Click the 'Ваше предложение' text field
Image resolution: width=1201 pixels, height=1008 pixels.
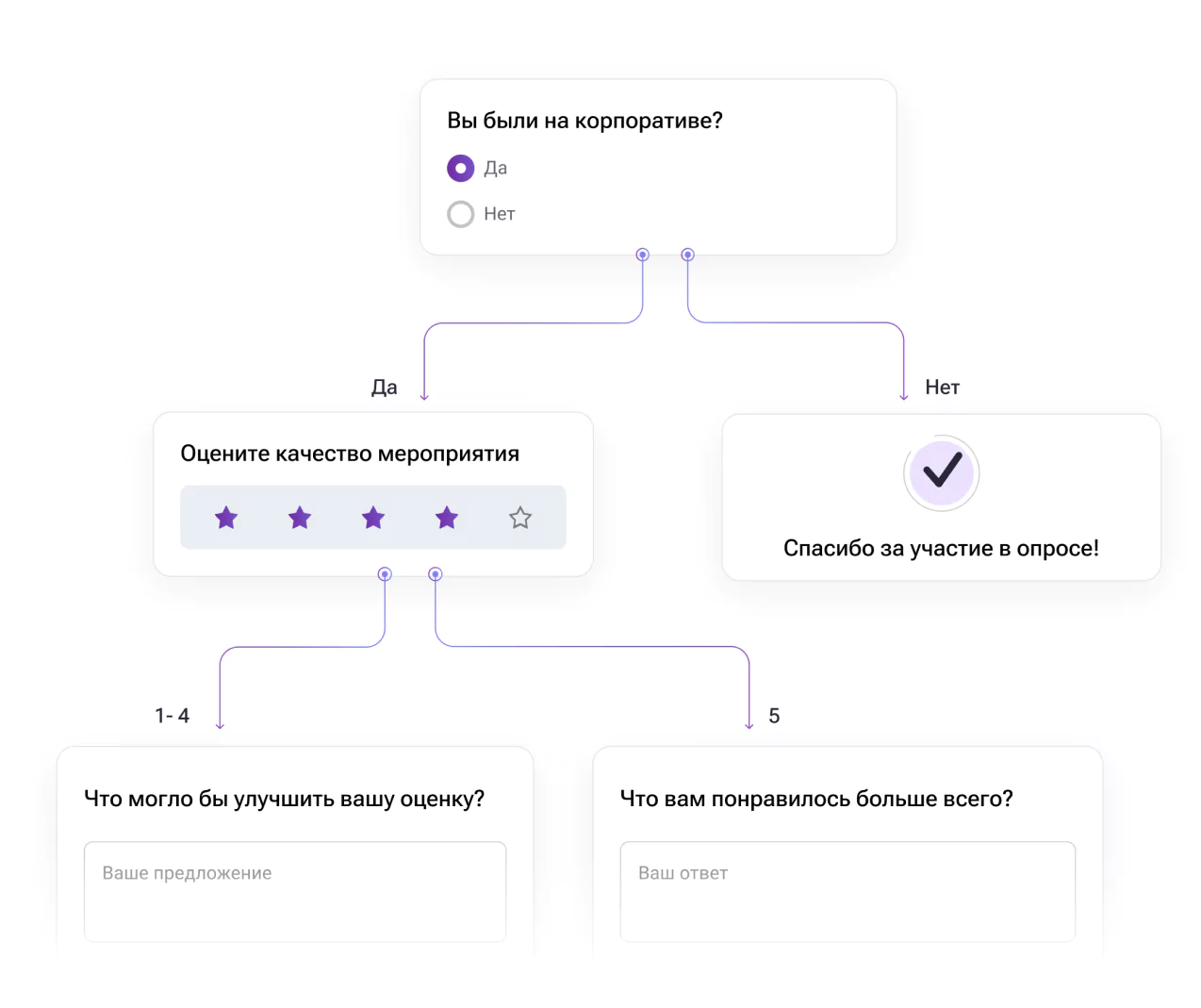pos(295,891)
